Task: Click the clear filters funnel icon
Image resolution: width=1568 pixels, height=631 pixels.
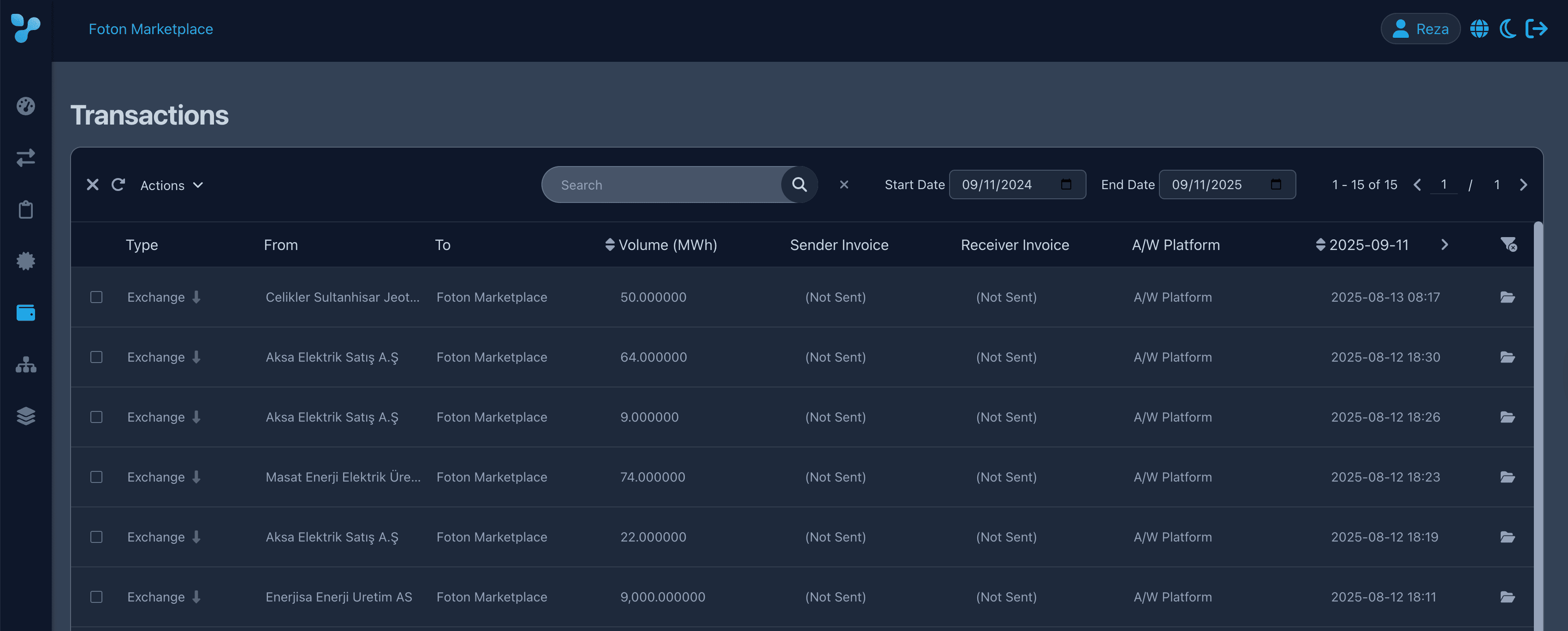Action: click(1508, 244)
